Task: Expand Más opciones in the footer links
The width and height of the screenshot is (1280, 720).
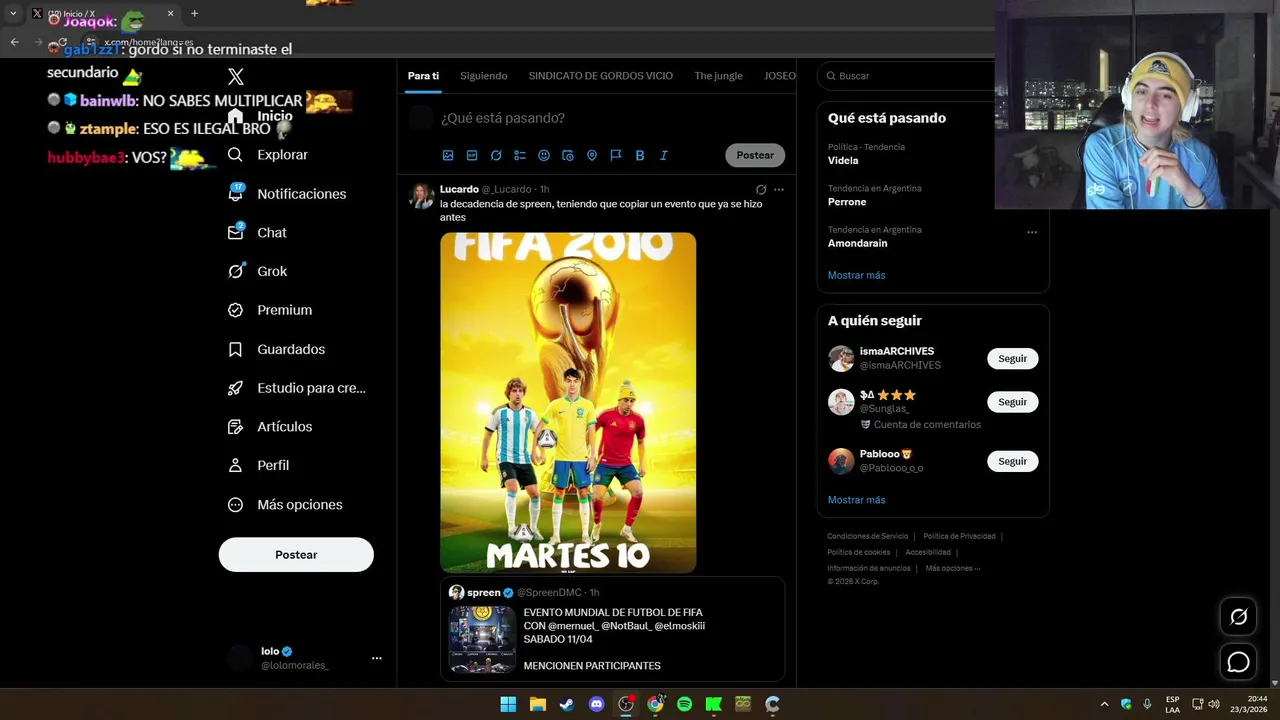Action: (x=953, y=568)
